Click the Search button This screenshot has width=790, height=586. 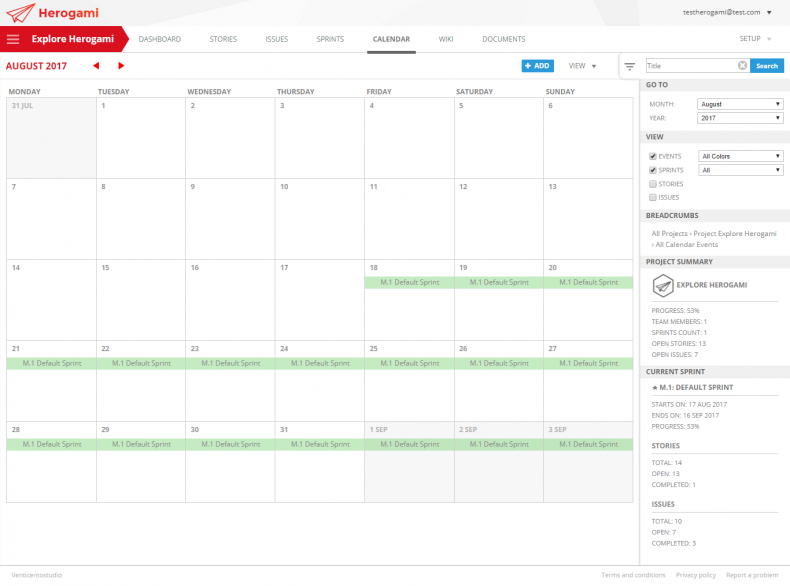tap(766, 66)
